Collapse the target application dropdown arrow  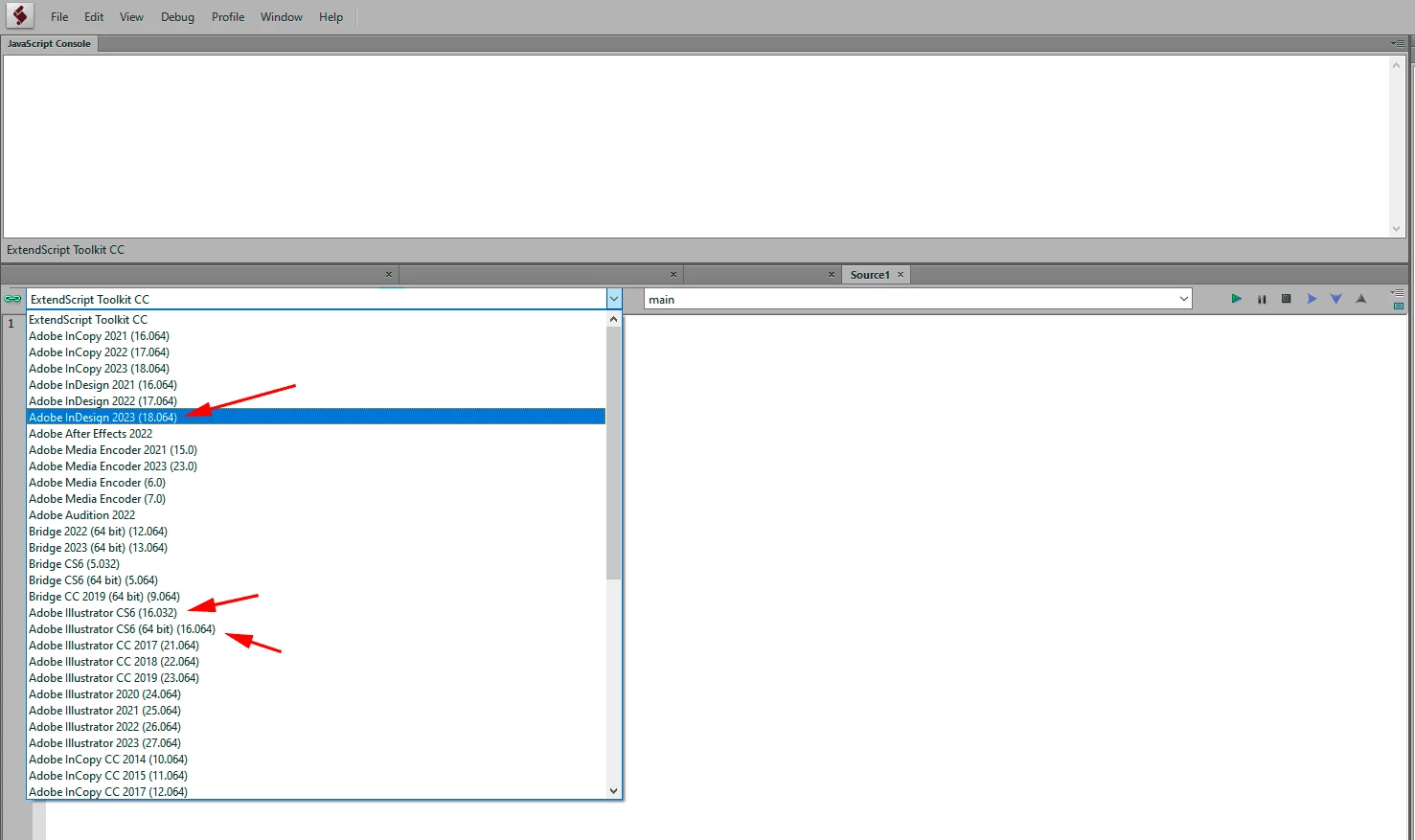click(x=613, y=299)
